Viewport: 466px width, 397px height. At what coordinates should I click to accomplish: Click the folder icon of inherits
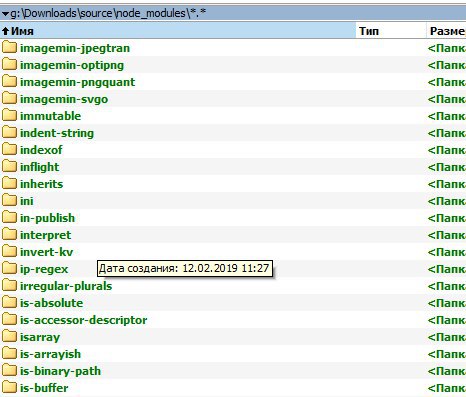point(9,183)
